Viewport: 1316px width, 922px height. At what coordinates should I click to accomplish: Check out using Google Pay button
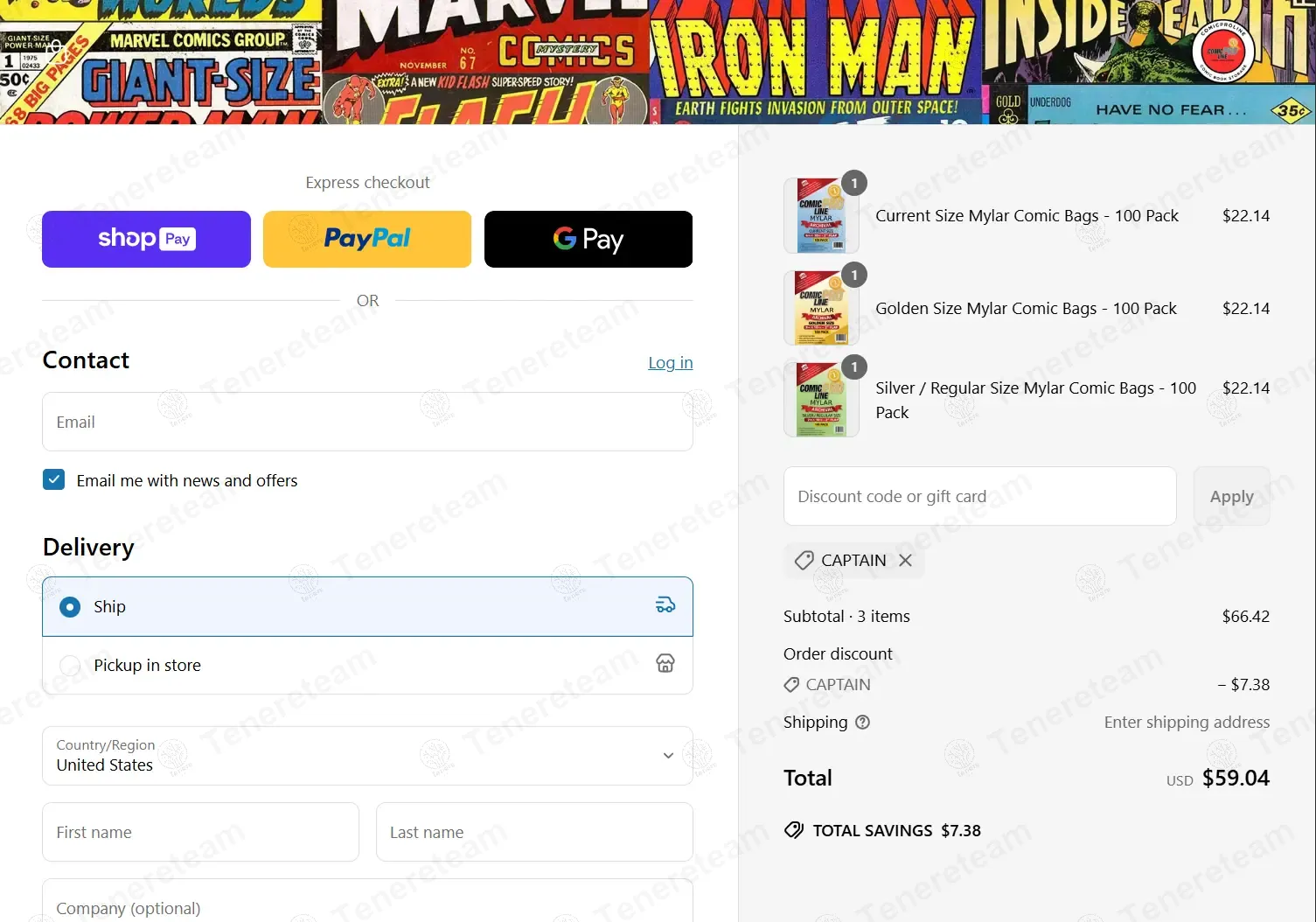[588, 239]
